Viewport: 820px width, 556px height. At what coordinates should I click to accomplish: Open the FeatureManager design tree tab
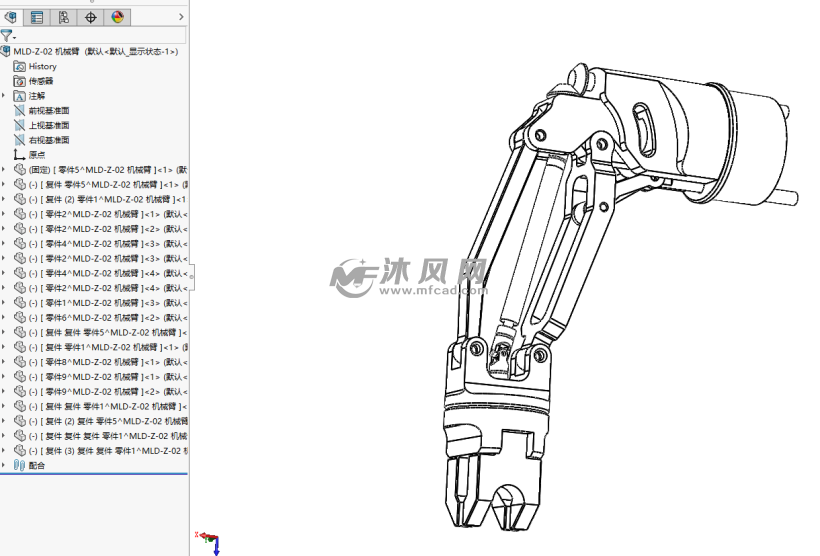[x=11, y=17]
